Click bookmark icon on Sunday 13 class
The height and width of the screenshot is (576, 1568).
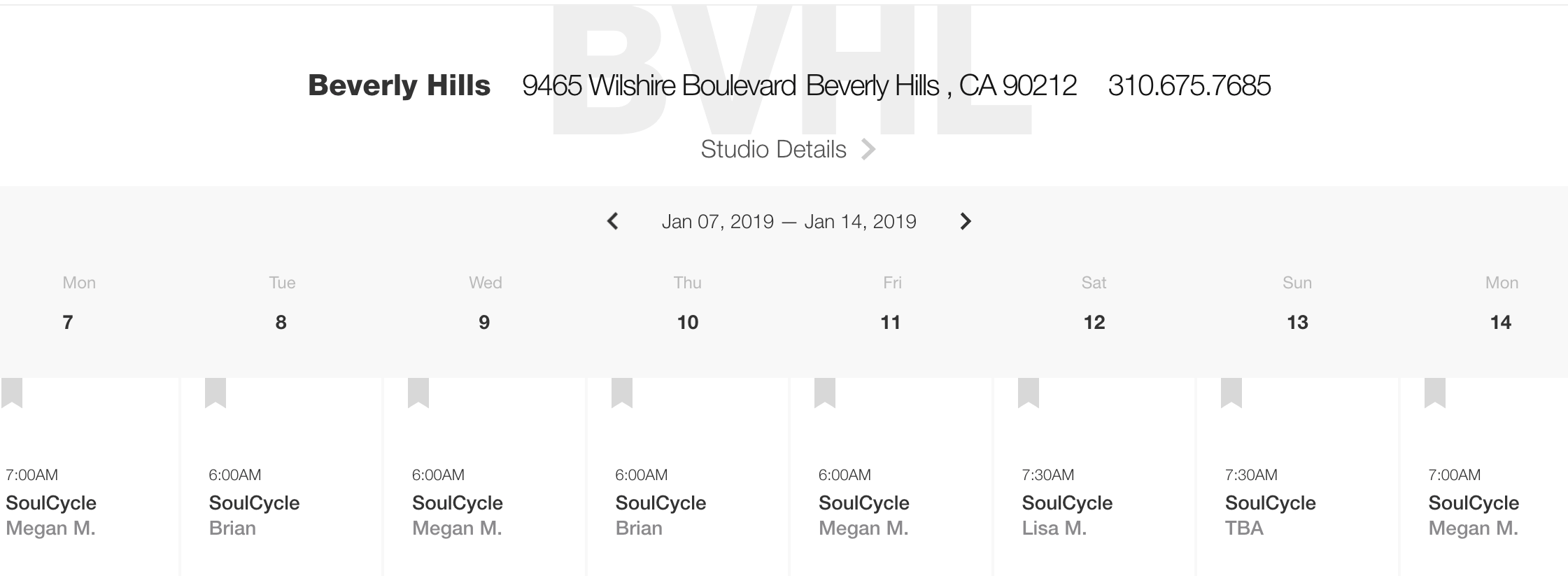click(1231, 393)
